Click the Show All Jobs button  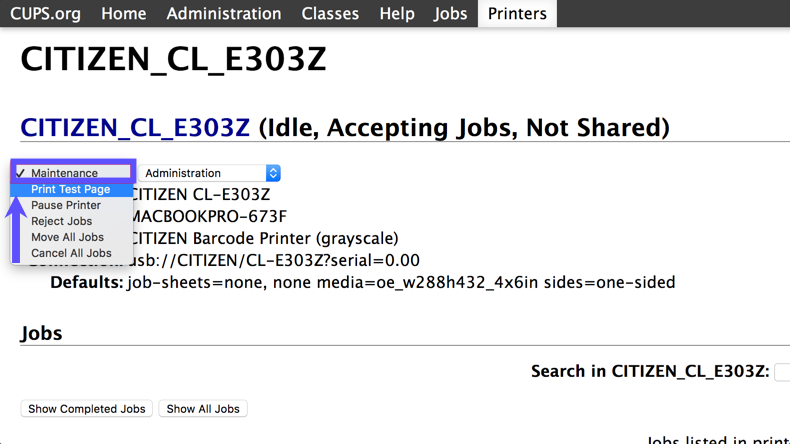[203, 409]
